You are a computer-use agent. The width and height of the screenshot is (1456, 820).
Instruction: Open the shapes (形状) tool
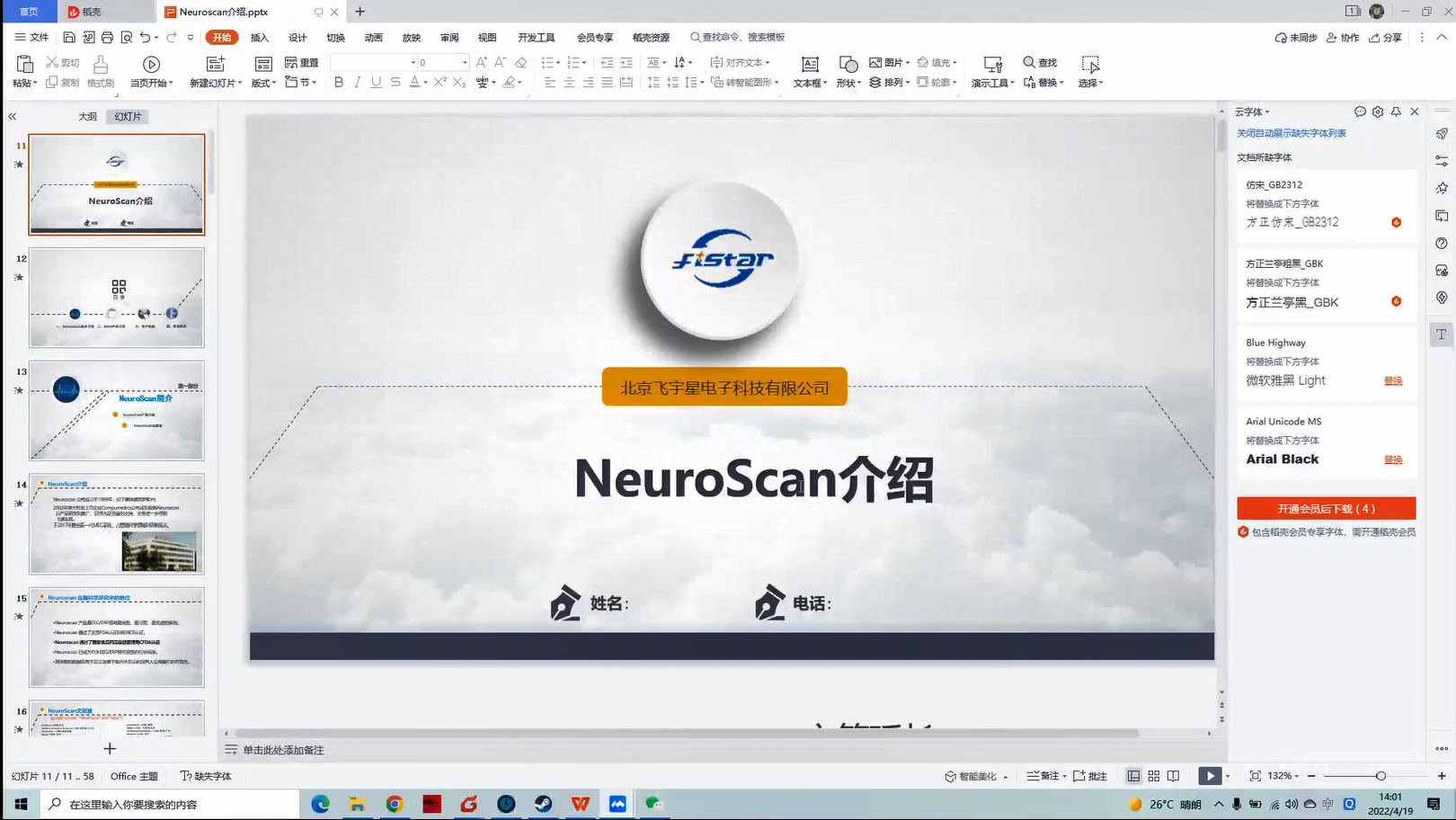pos(848,71)
